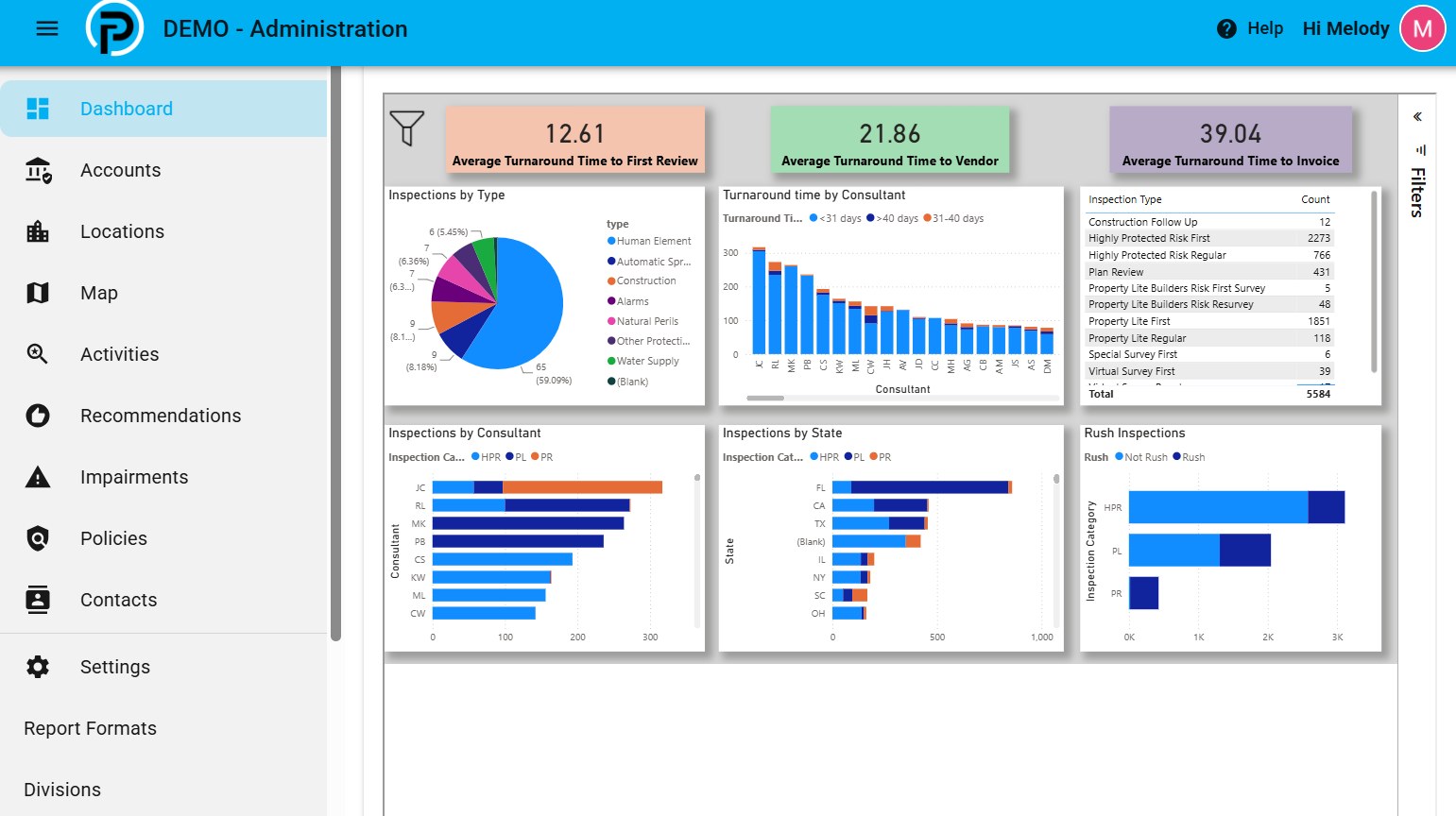Click the Map icon in sidebar
This screenshot has width=1456, height=816.
(38, 293)
